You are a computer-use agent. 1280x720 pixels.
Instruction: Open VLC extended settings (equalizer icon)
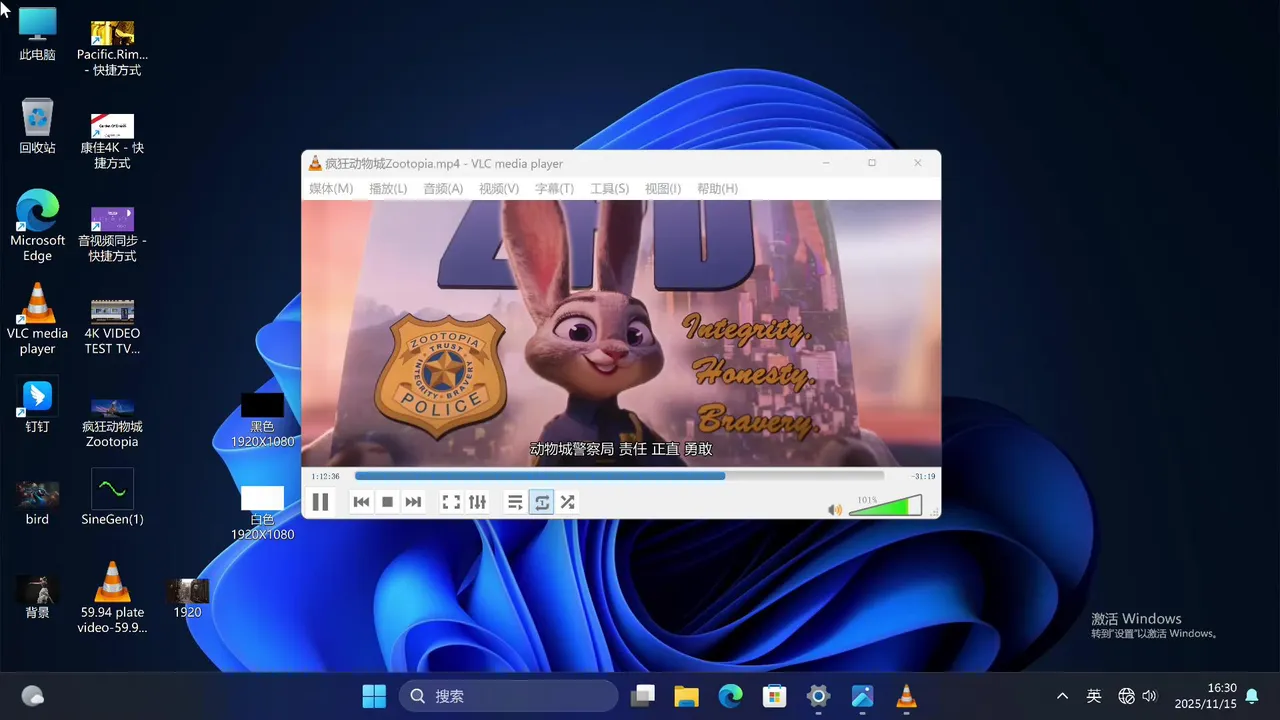coord(477,502)
